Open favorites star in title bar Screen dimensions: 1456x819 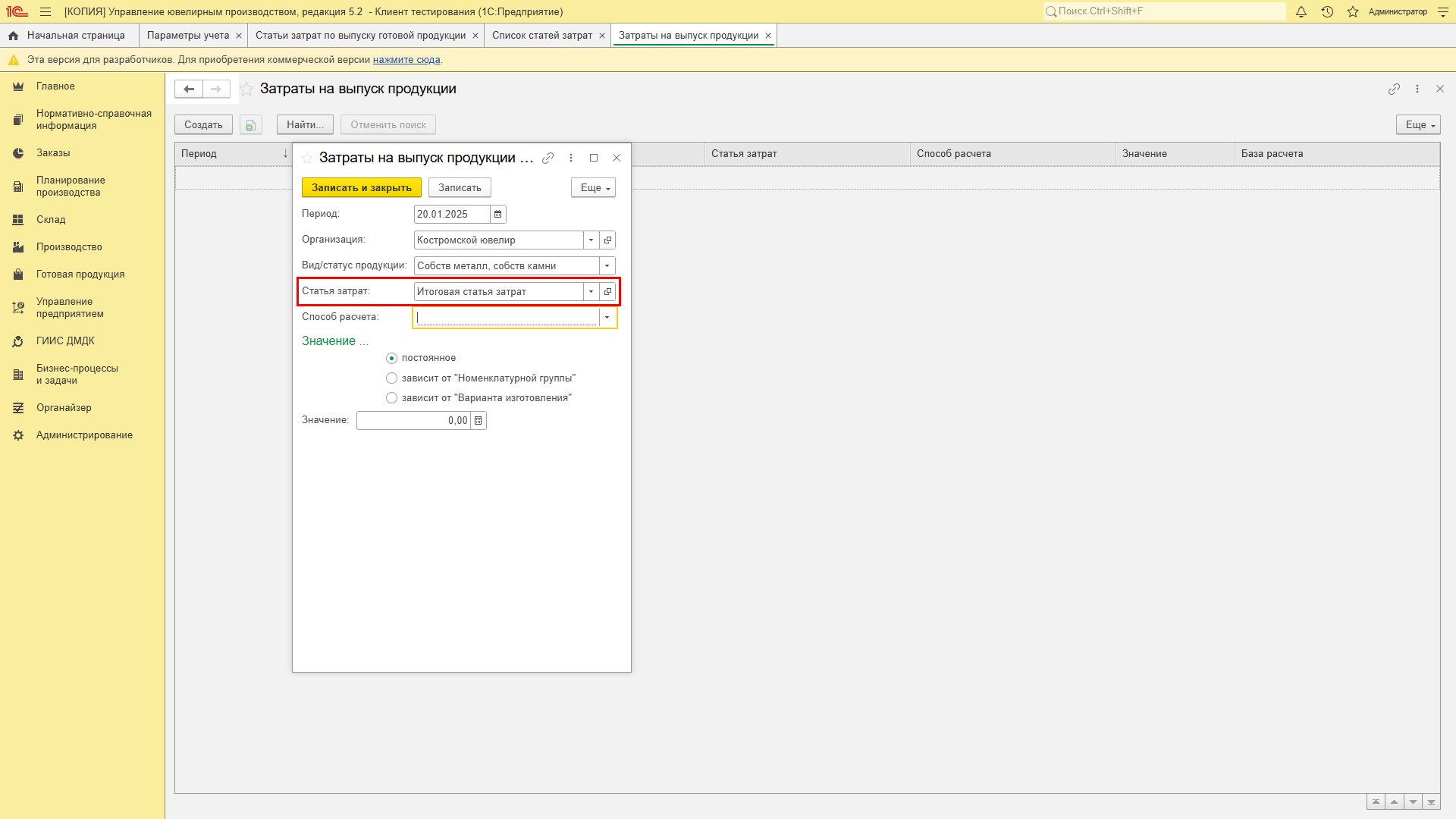point(1353,12)
